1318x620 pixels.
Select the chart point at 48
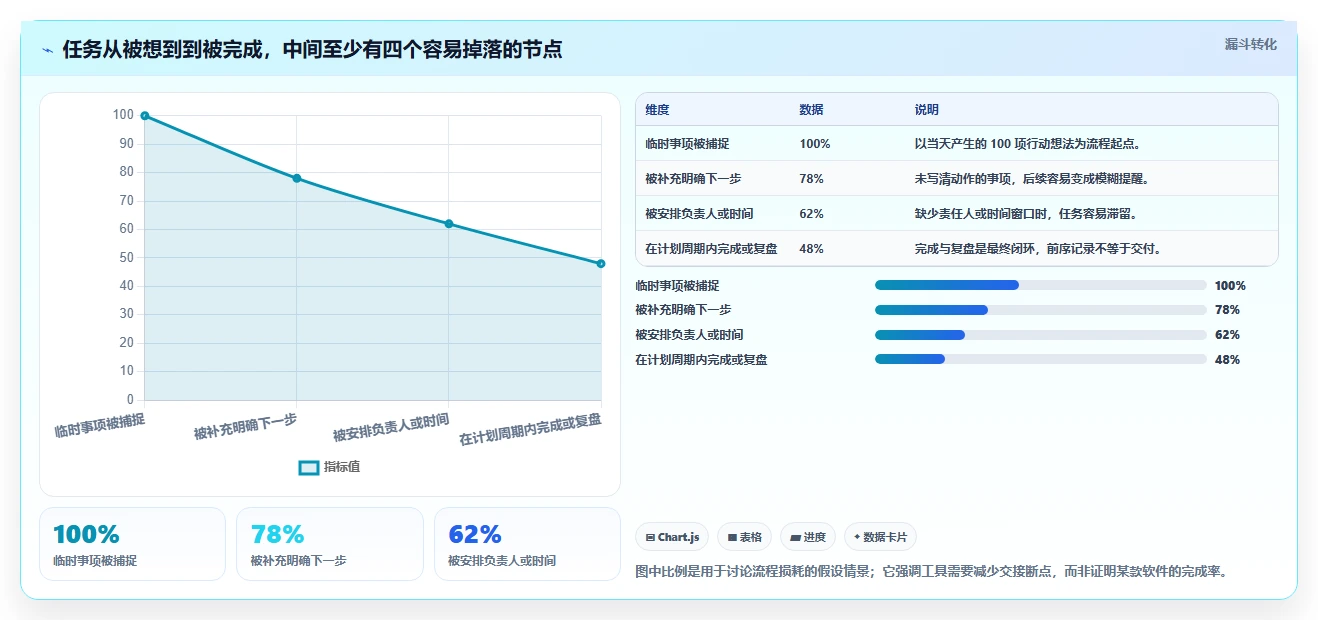(601, 264)
